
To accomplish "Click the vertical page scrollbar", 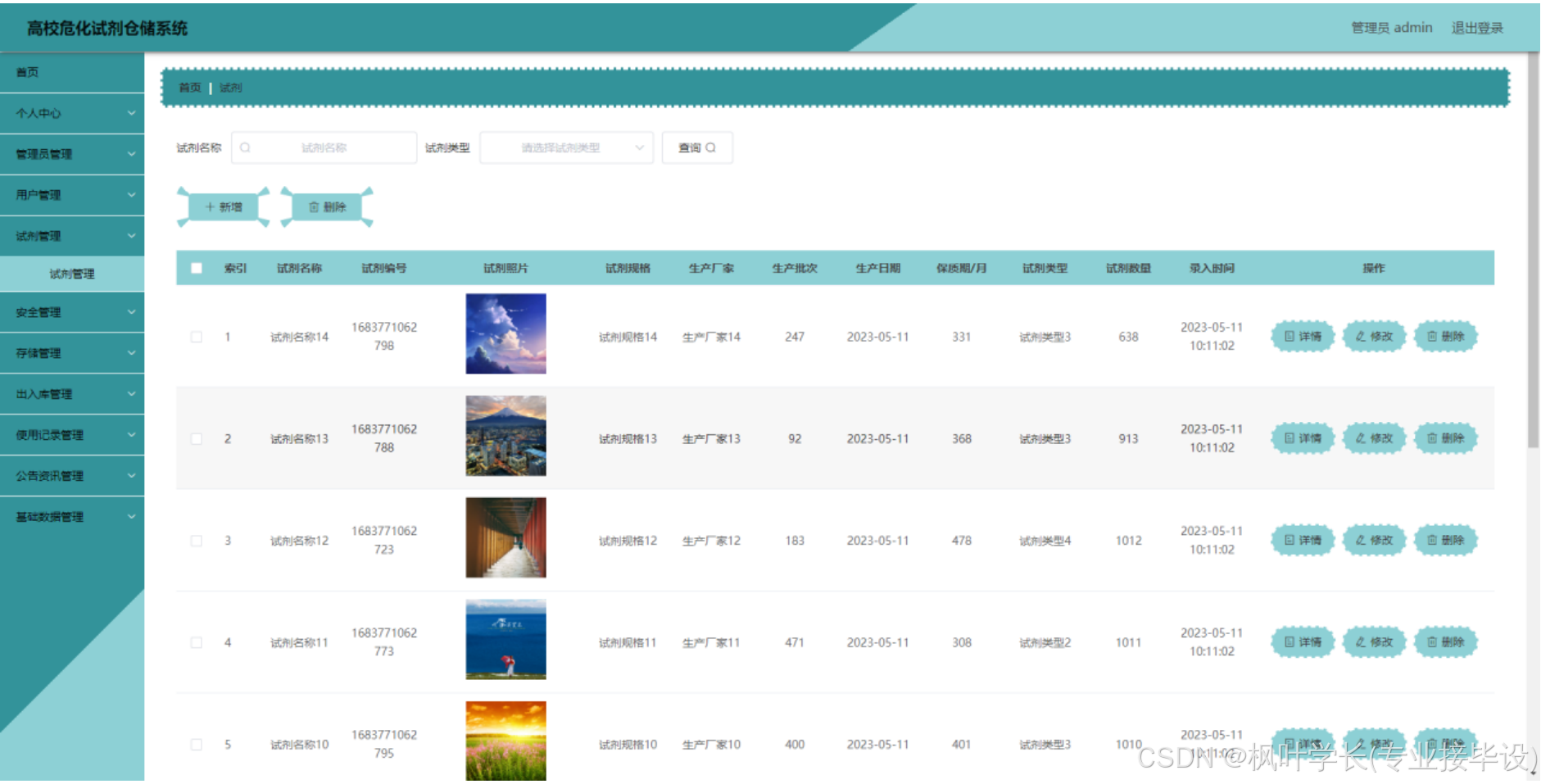I will 1534,250.
